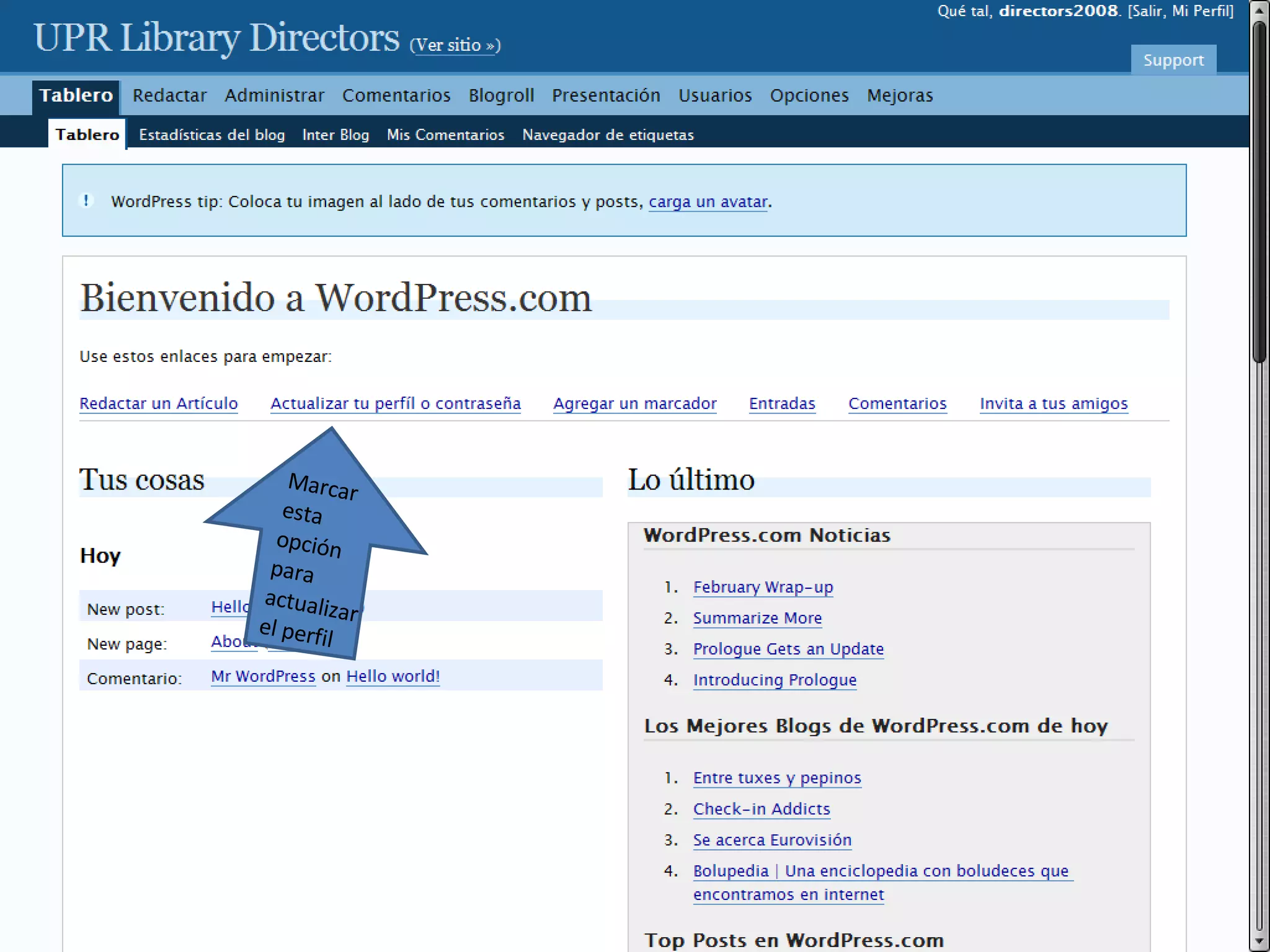Open Mis Comentarios subtab
The height and width of the screenshot is (952, 1270).
[x=446, y=134]
